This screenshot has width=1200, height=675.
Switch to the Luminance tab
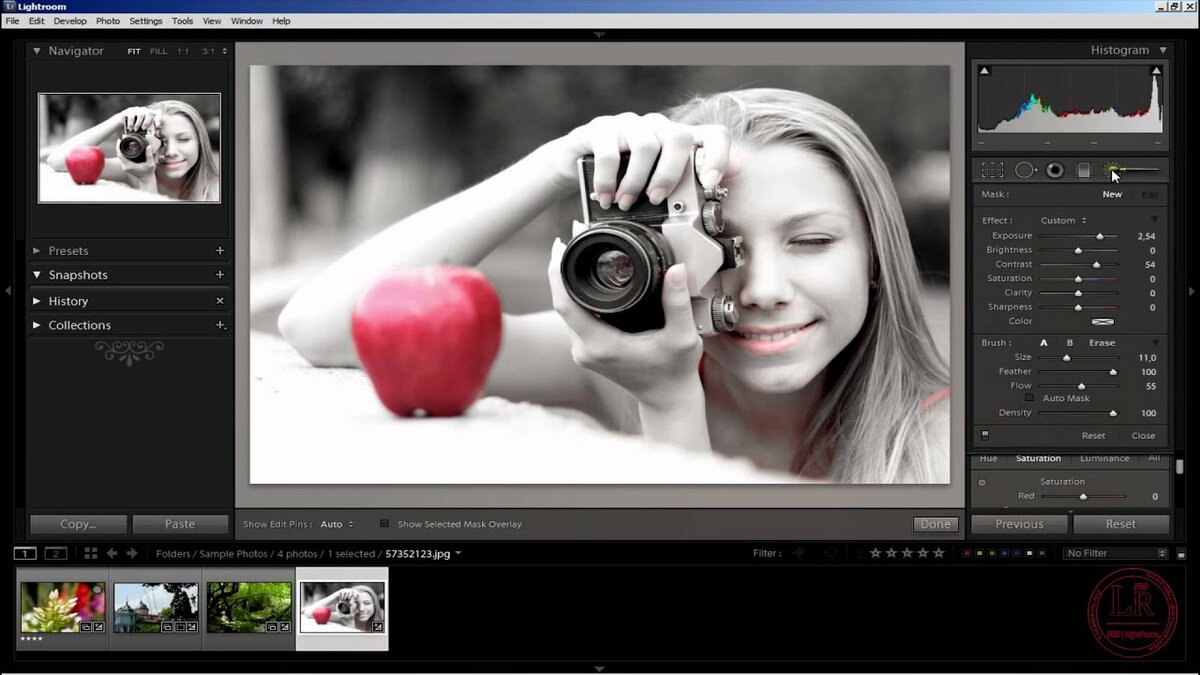tap(1104, 458)
